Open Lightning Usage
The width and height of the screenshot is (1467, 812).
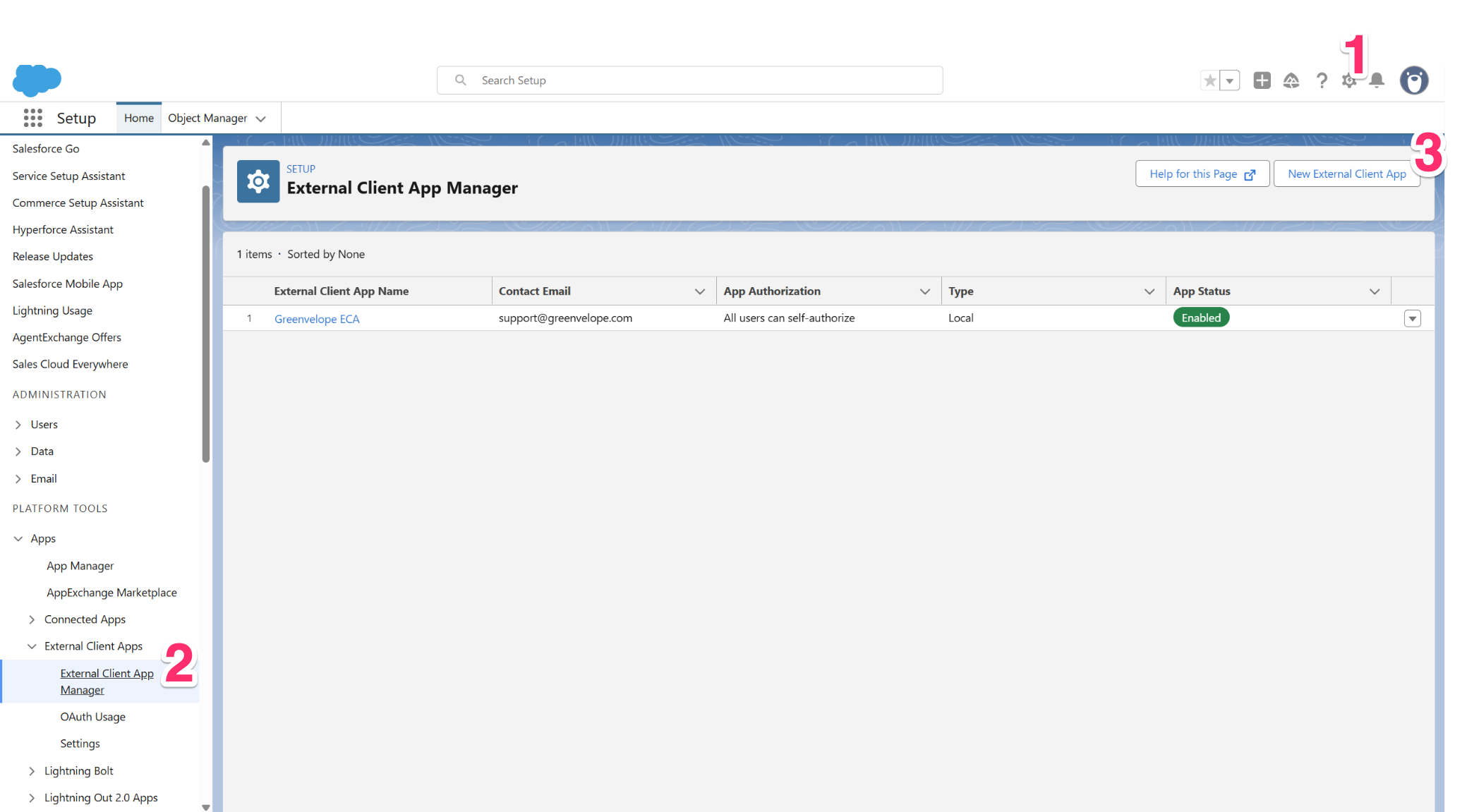[x=52, y=310]
